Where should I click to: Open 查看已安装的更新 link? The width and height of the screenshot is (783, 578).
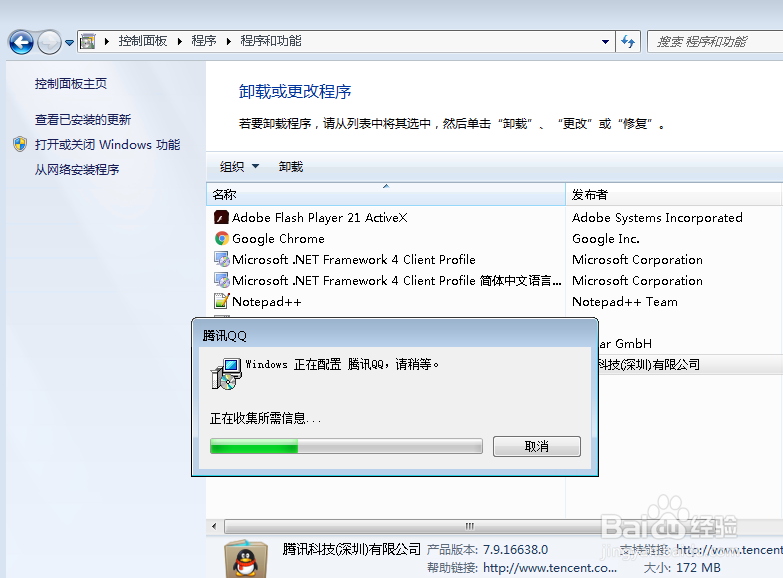coord(83,119)
